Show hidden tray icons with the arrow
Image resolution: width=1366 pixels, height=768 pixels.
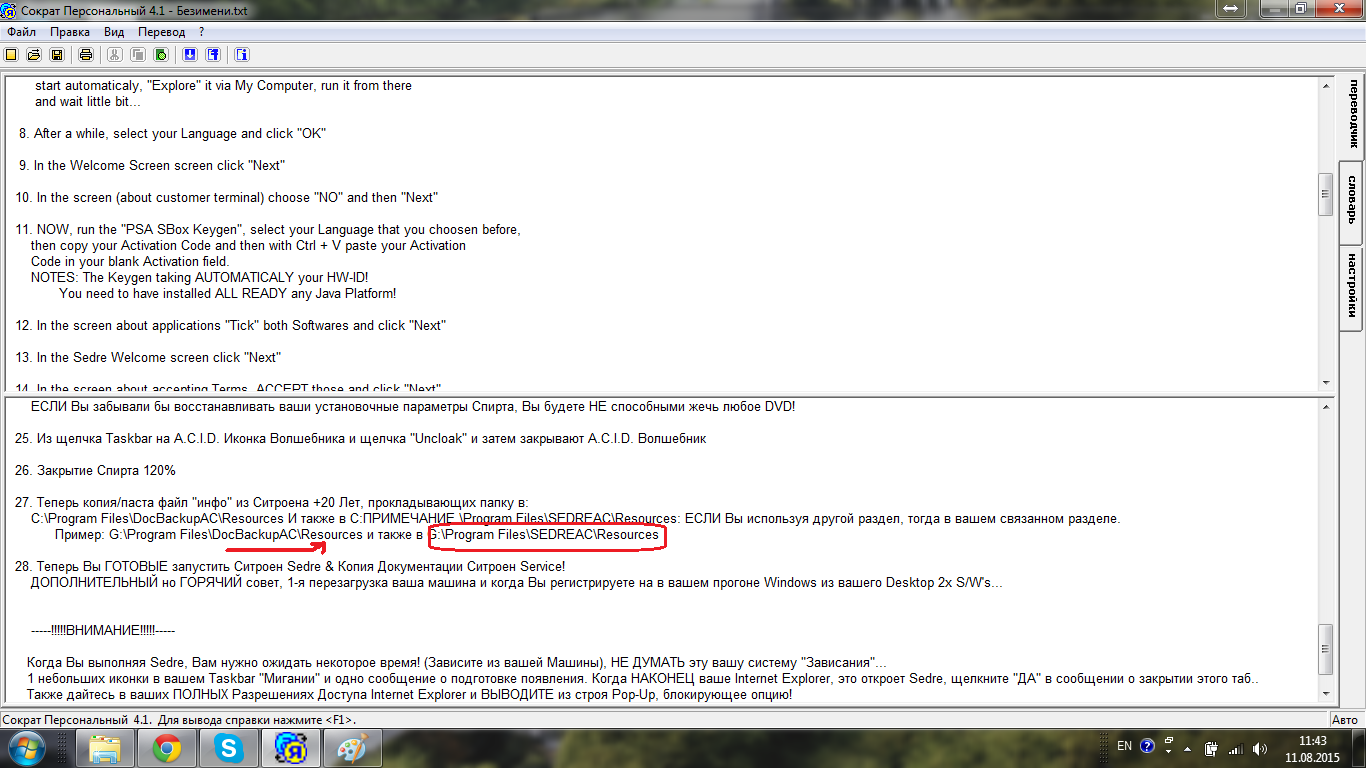(1188, 748)
